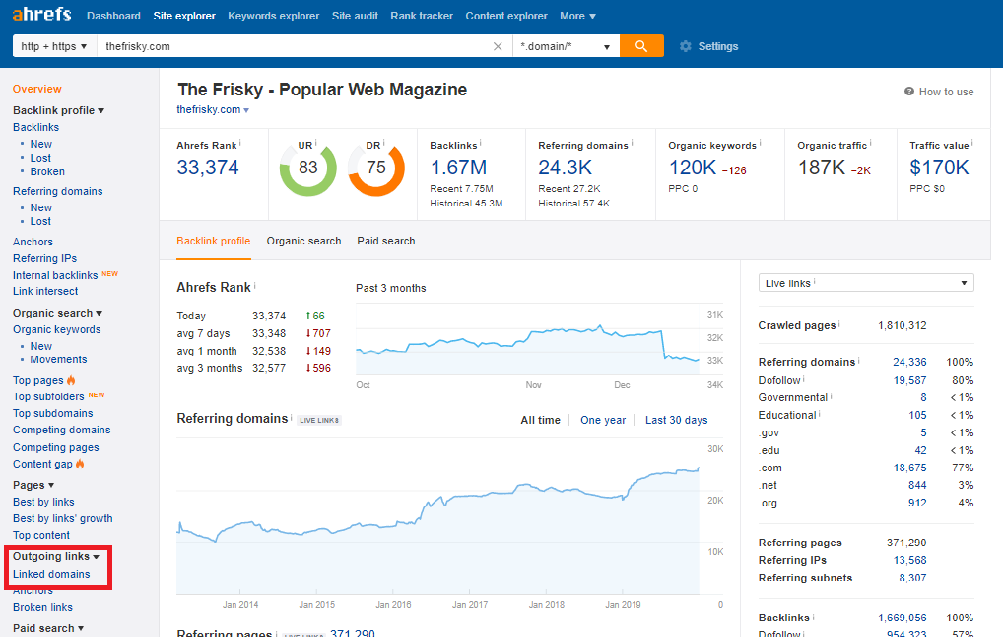Clear the URL field with the X icon
Viewport: 1003px width, 637px height.
click(498, 46)
